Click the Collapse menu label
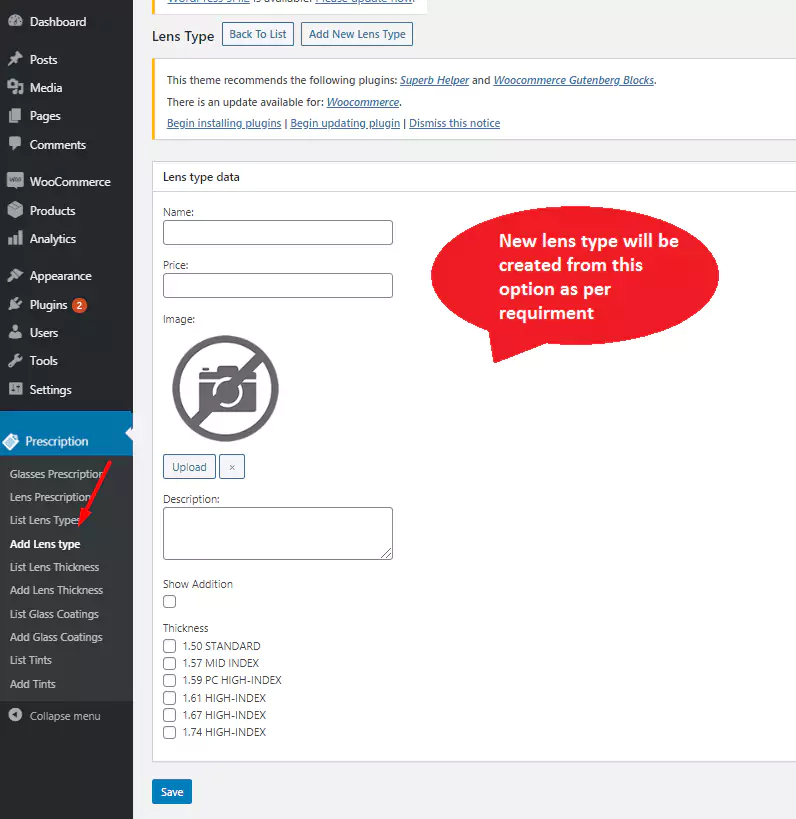The width and height of the screenshot is (796, 819). click(65, 716)
